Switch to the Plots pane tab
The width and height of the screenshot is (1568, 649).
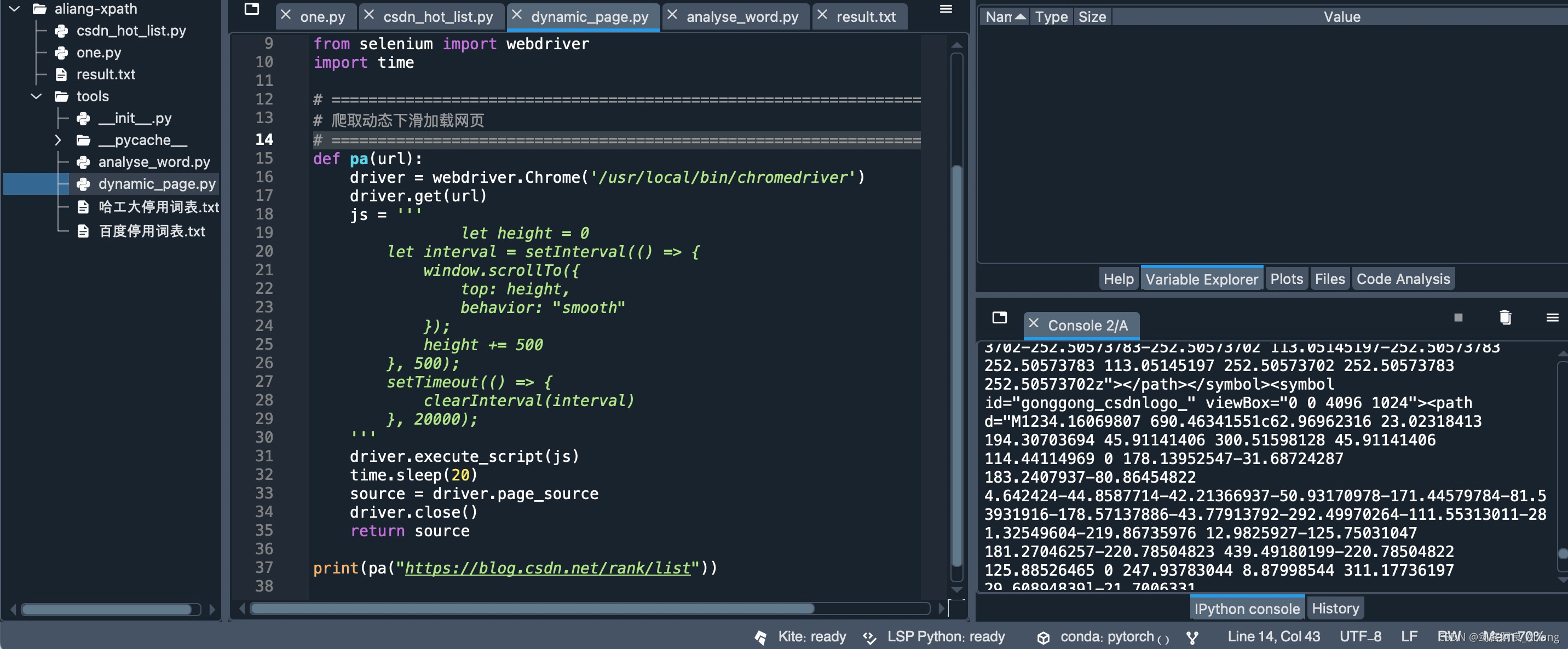(1285, 279)
